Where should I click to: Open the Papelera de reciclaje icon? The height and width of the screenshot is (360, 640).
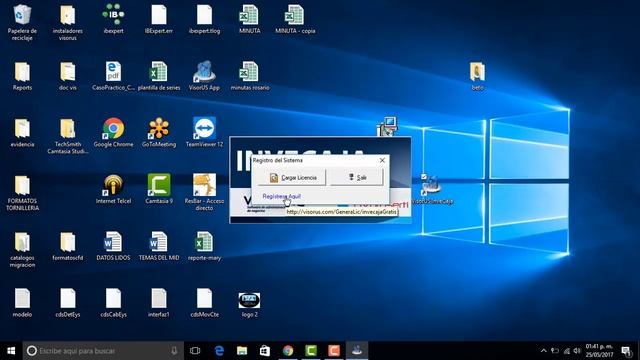(x=22, y=16)
